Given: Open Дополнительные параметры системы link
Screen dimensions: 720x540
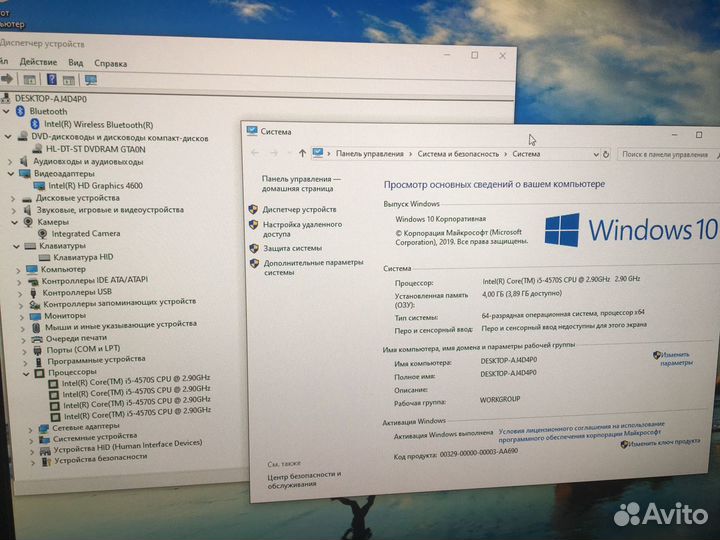Looking at the screenshot, I should (x=313, y=267).
